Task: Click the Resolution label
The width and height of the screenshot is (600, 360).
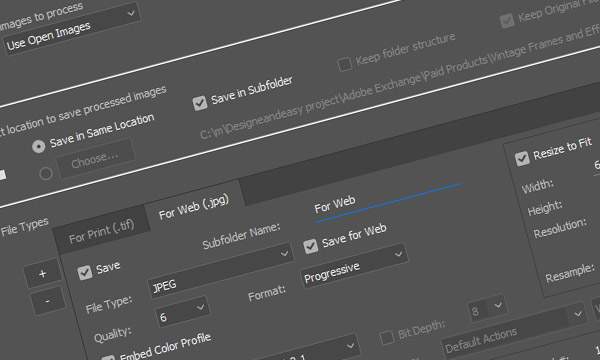Action: tap(560, 228)
